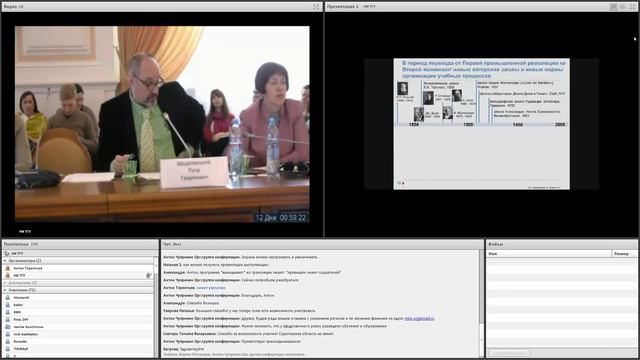The width and height of the screenshot is (640, 360).
Task: Click the rightmost fullscreen icon in Presentation panel header
Action: pos(632,7)
